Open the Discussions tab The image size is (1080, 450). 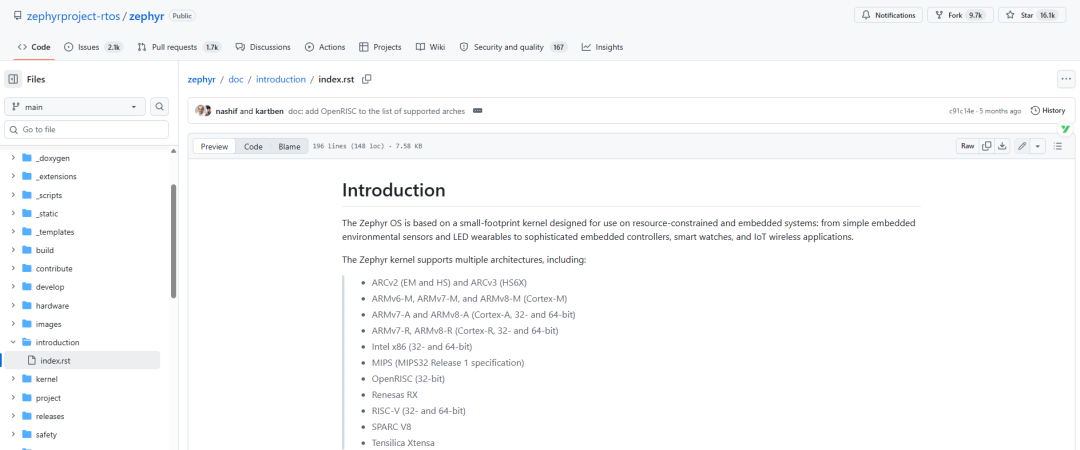(x=262, y=47)
